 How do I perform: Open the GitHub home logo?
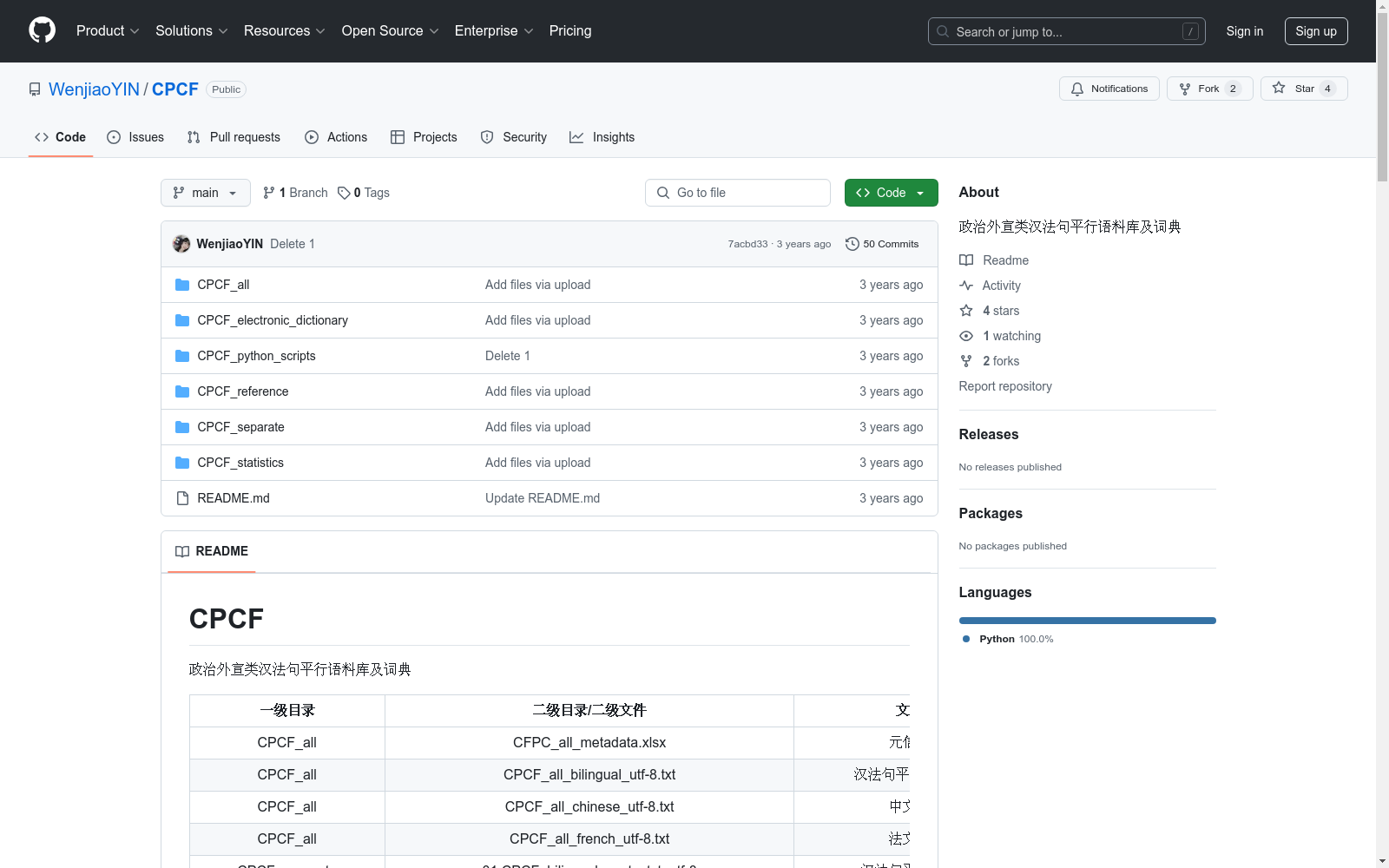(42, 30)
